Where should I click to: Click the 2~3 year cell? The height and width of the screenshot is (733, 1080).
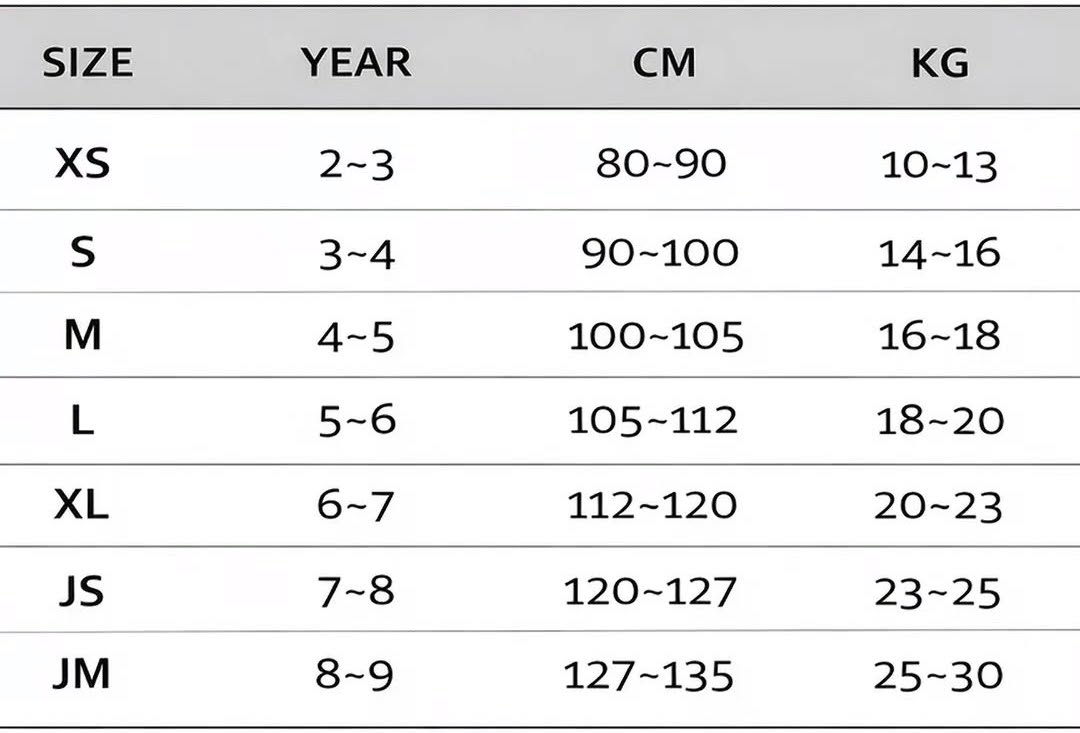pyautogui.click(x=356, y=165)
